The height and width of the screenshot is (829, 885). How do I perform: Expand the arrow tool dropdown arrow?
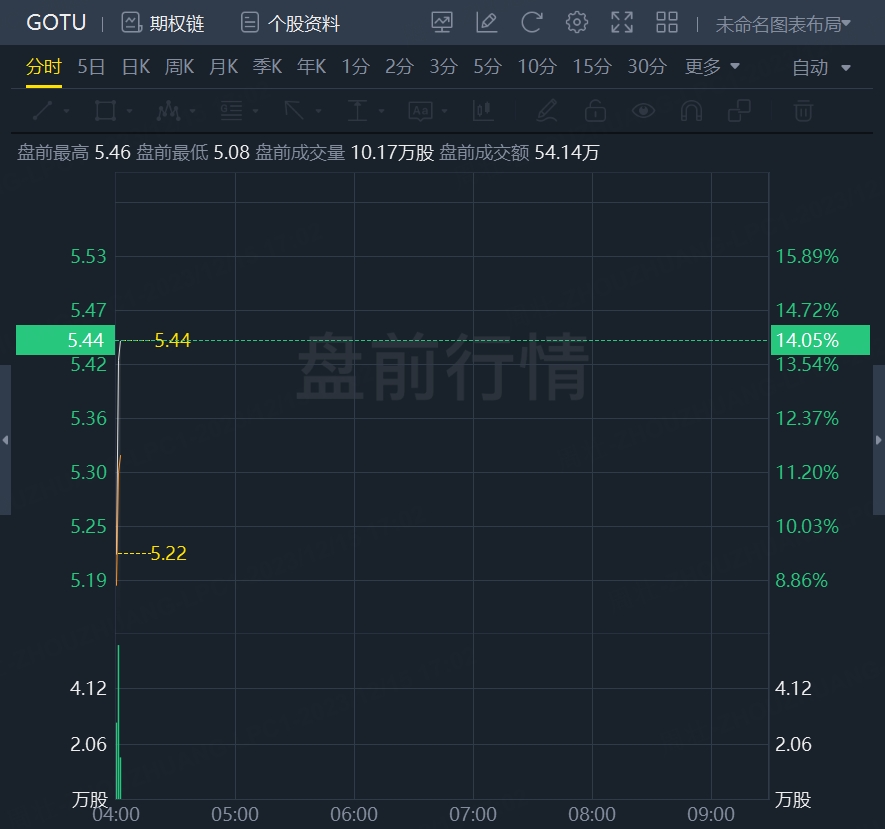coord(318,111)
